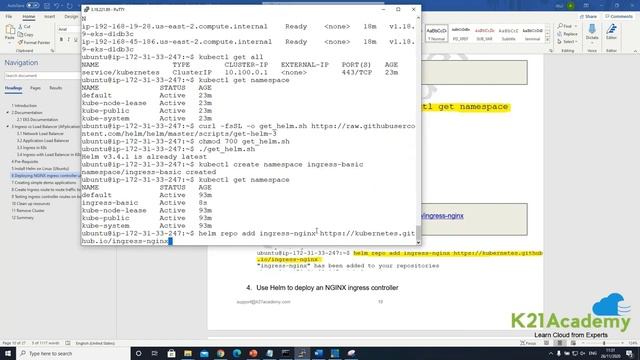Collapse the Word ribbon with chevron

pyautogui.click(x=635, y=51)
